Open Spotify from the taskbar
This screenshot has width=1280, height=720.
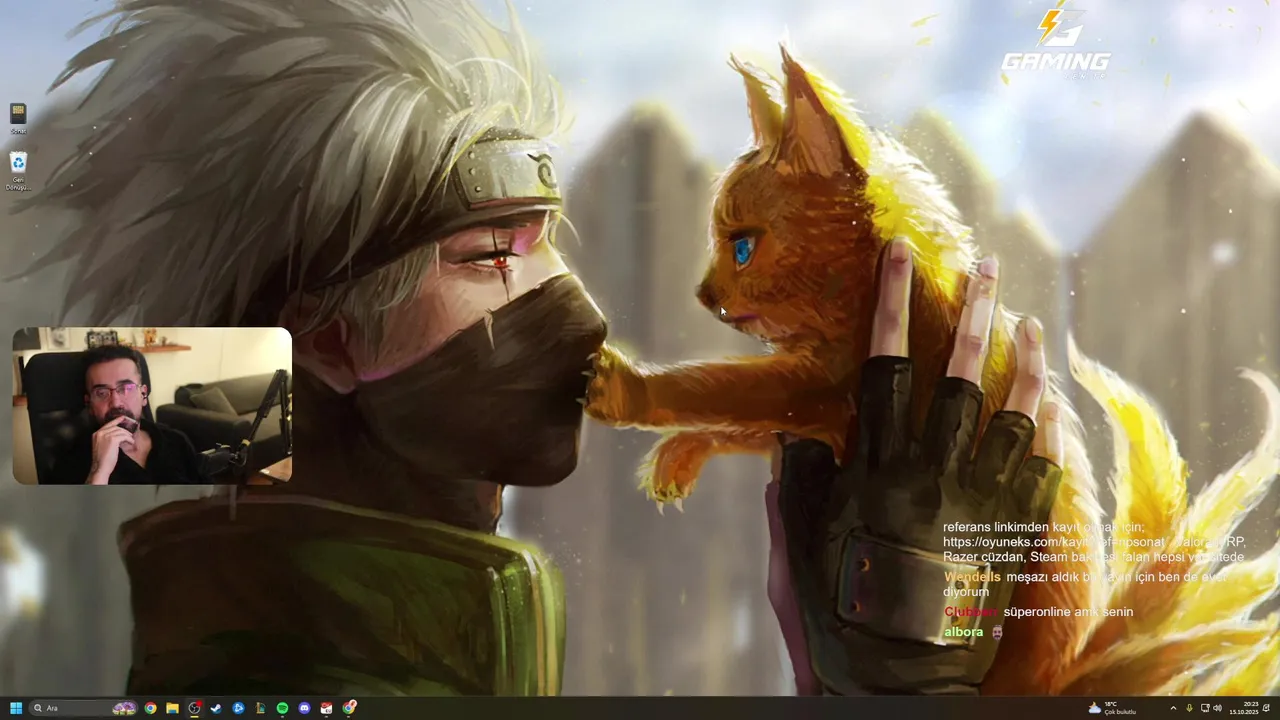[282, 708]
